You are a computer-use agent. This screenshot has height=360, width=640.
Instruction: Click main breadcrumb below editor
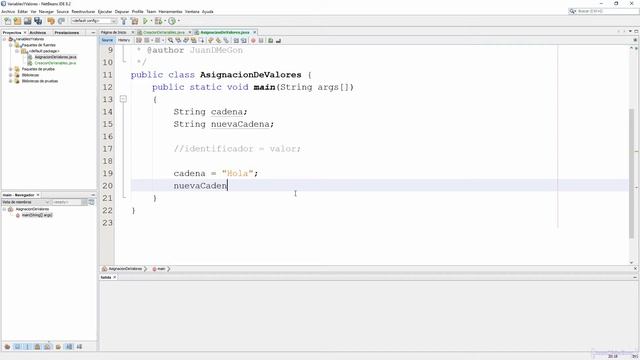click(159, 269)
